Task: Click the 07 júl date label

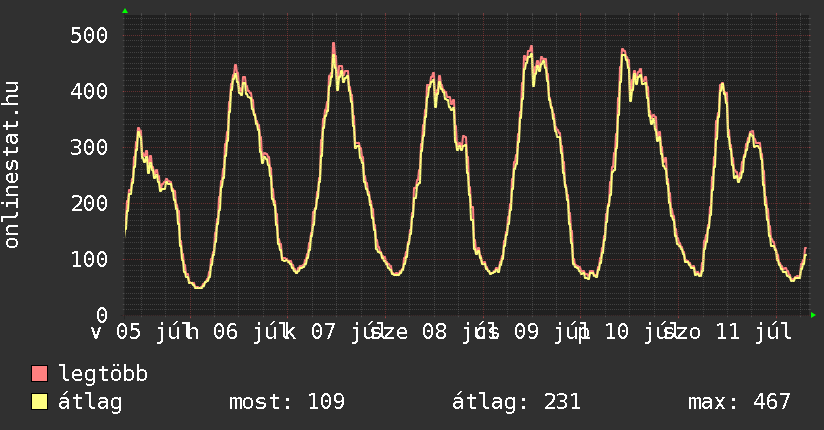Action: coord(343,332)
